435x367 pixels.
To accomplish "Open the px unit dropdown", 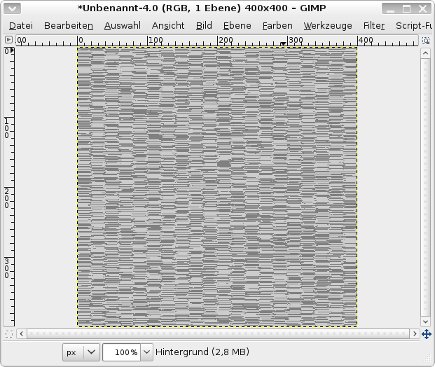I will click(81, 352).
